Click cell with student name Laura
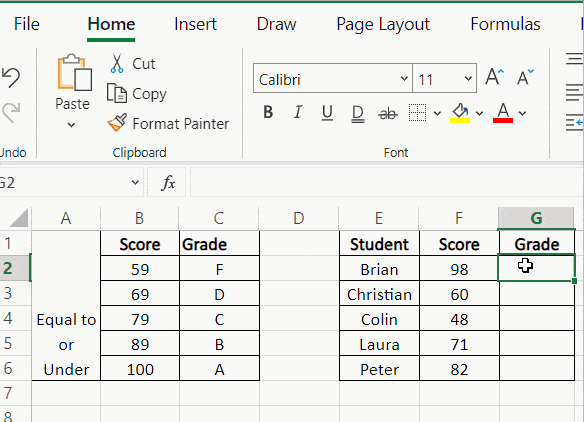Viewport: 584px width, 422px height. pyautogui.click(x=379, y=343)
